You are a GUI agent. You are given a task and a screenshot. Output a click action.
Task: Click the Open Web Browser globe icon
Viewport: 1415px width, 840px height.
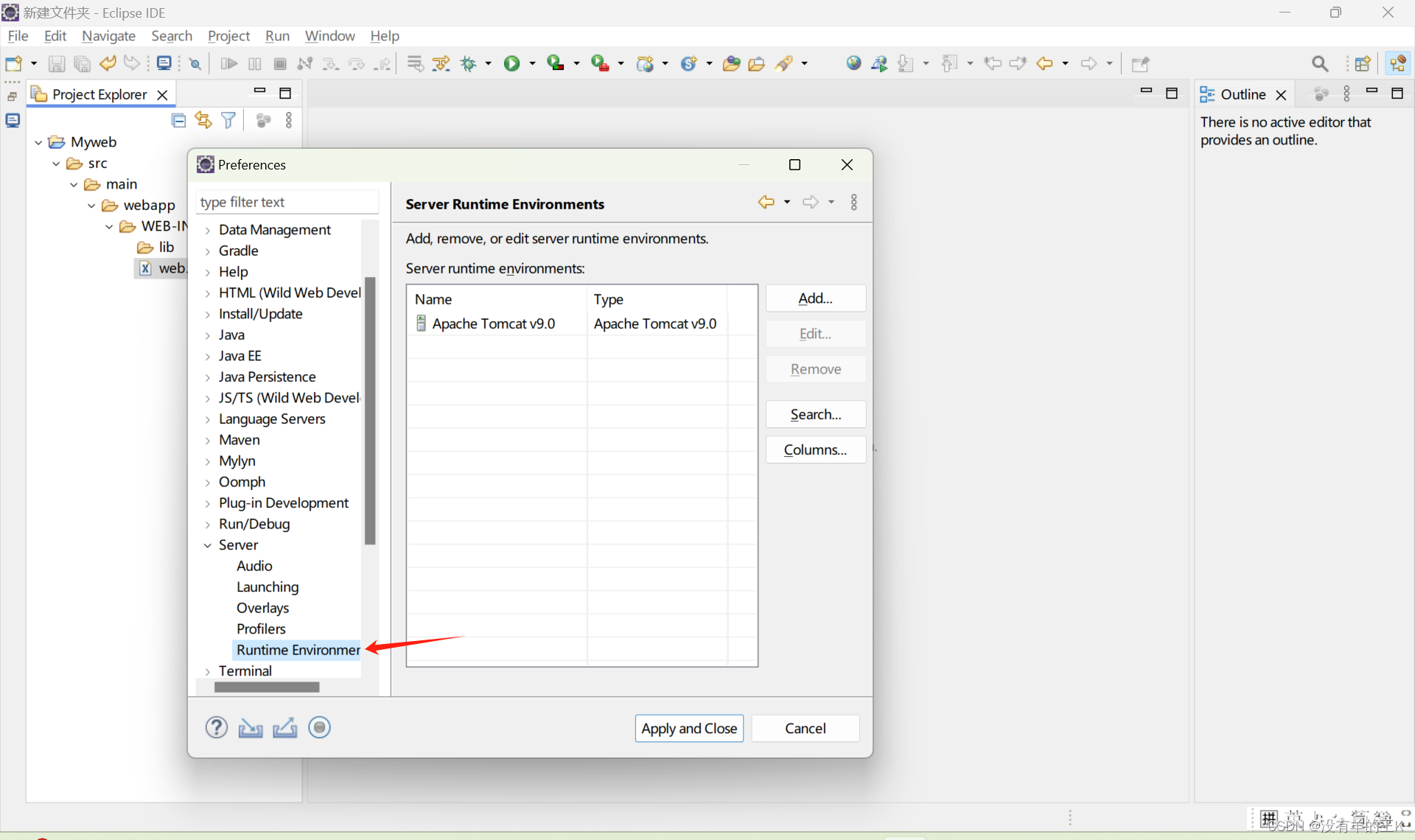click(x=853, y=64)
